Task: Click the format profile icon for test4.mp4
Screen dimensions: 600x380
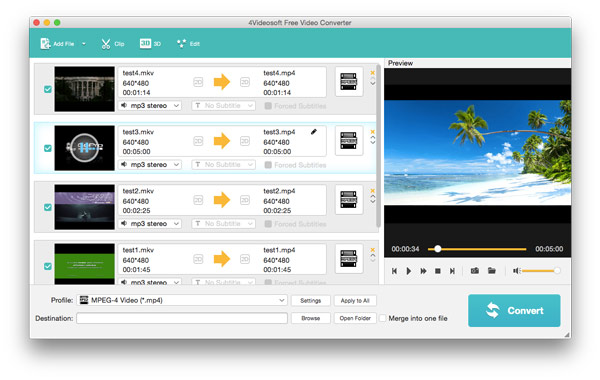Action: point(349,82)
